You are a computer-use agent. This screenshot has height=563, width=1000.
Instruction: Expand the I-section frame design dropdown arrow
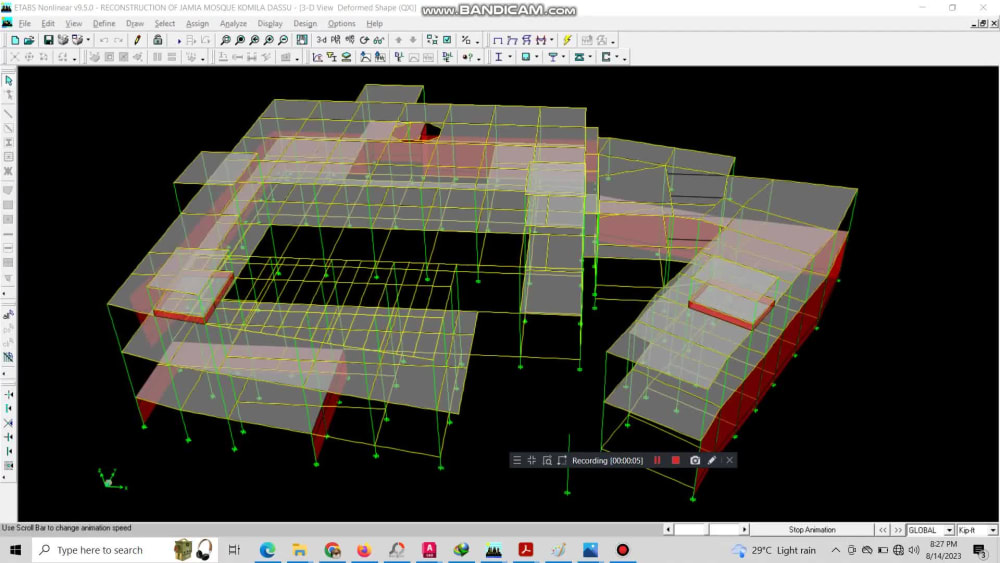510,57
